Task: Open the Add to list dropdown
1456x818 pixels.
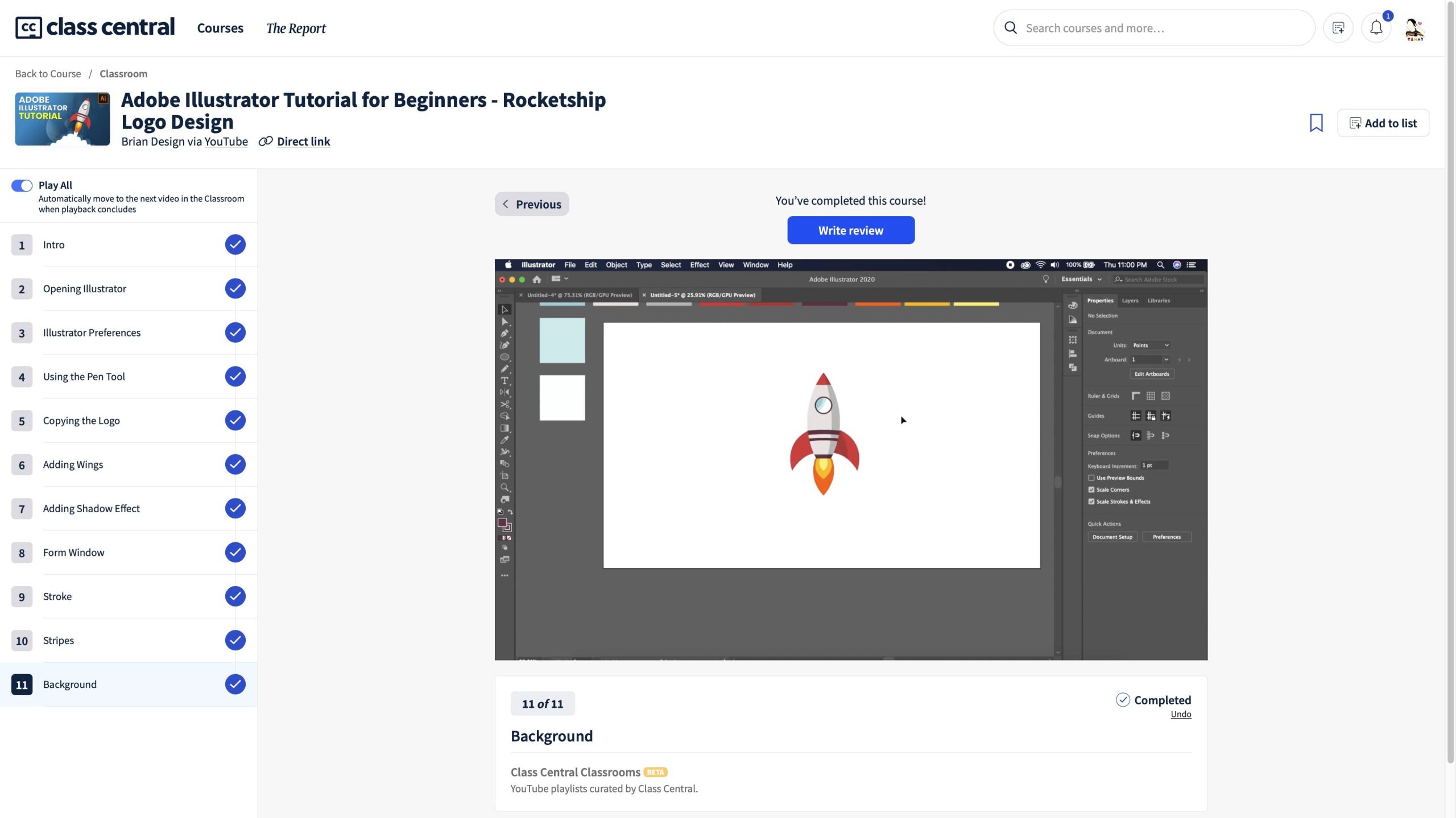Action: [x=1383, y=123]
